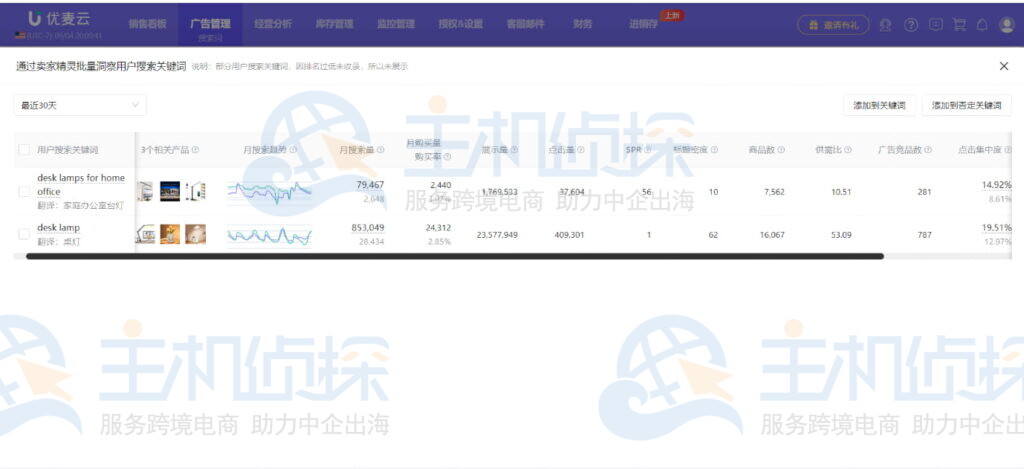The image size is (1024, 469).
Task: Click the click concentration value 19.51%
Action: (x=997, y=227)
